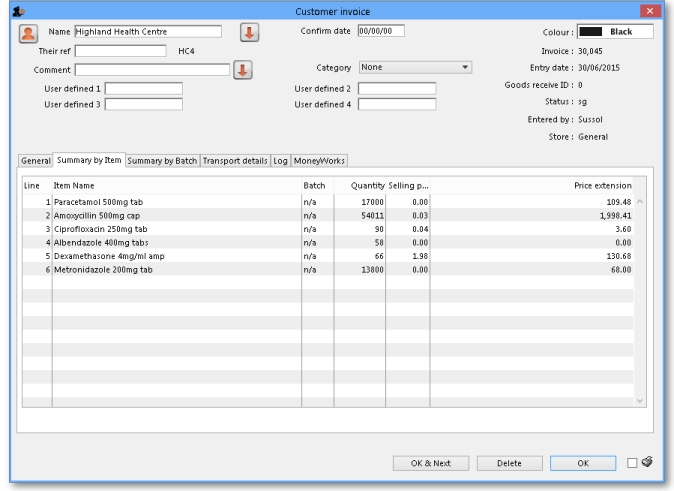Image resolution: width=674 pixels, height=491 pixels.
Task: Open the Category dropdown
Action: point(415,68)
